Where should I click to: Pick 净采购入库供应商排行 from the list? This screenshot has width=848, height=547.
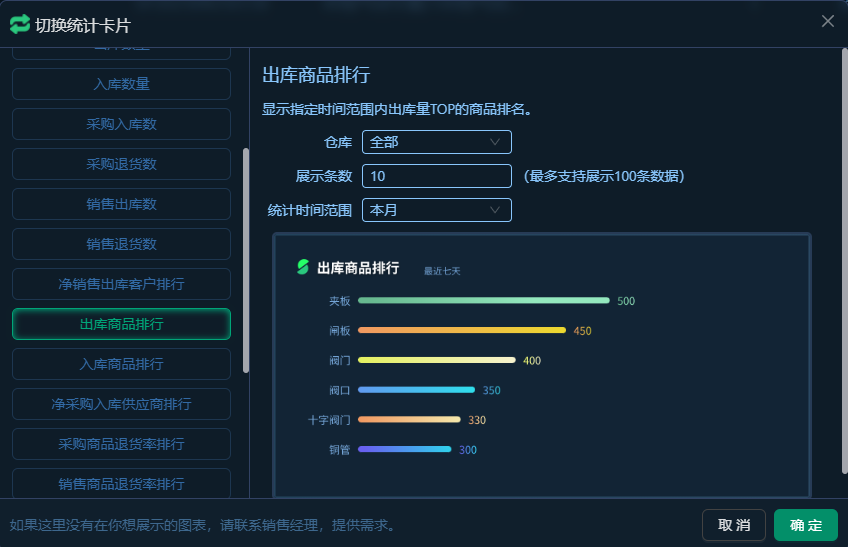(121, 404)
